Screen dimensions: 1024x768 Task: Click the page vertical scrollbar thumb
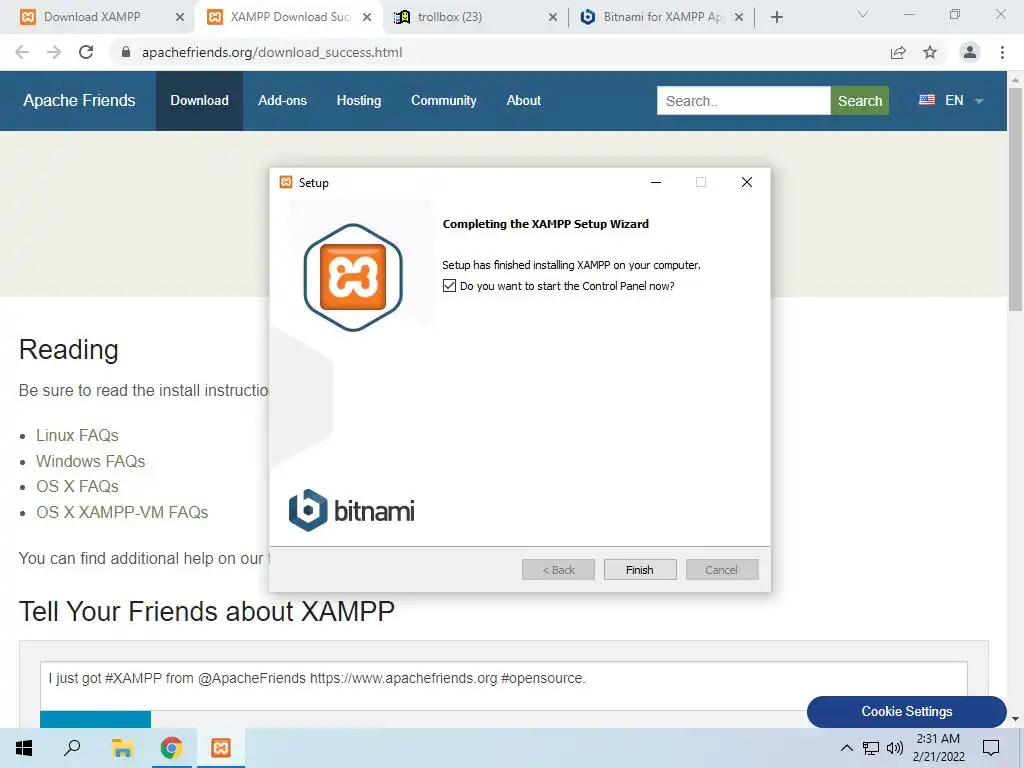1015,199
